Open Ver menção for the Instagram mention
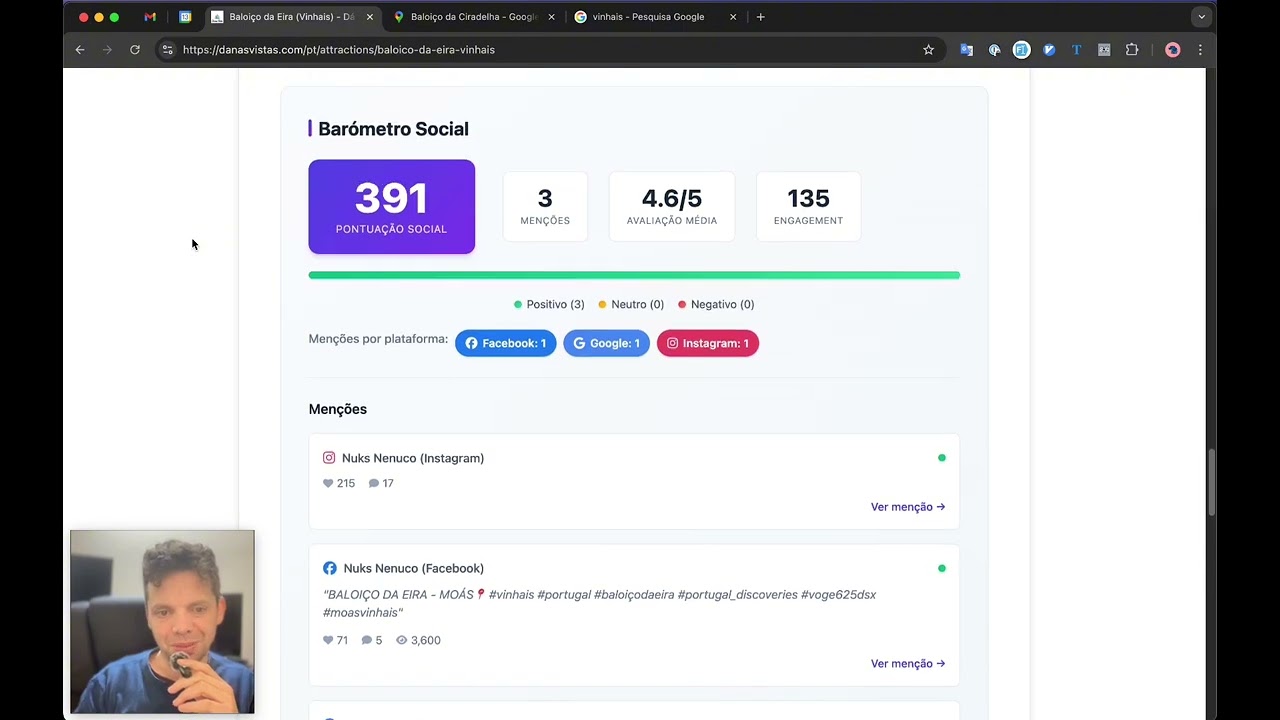This screenshot has height=720, width=1280. click(908, 507)
